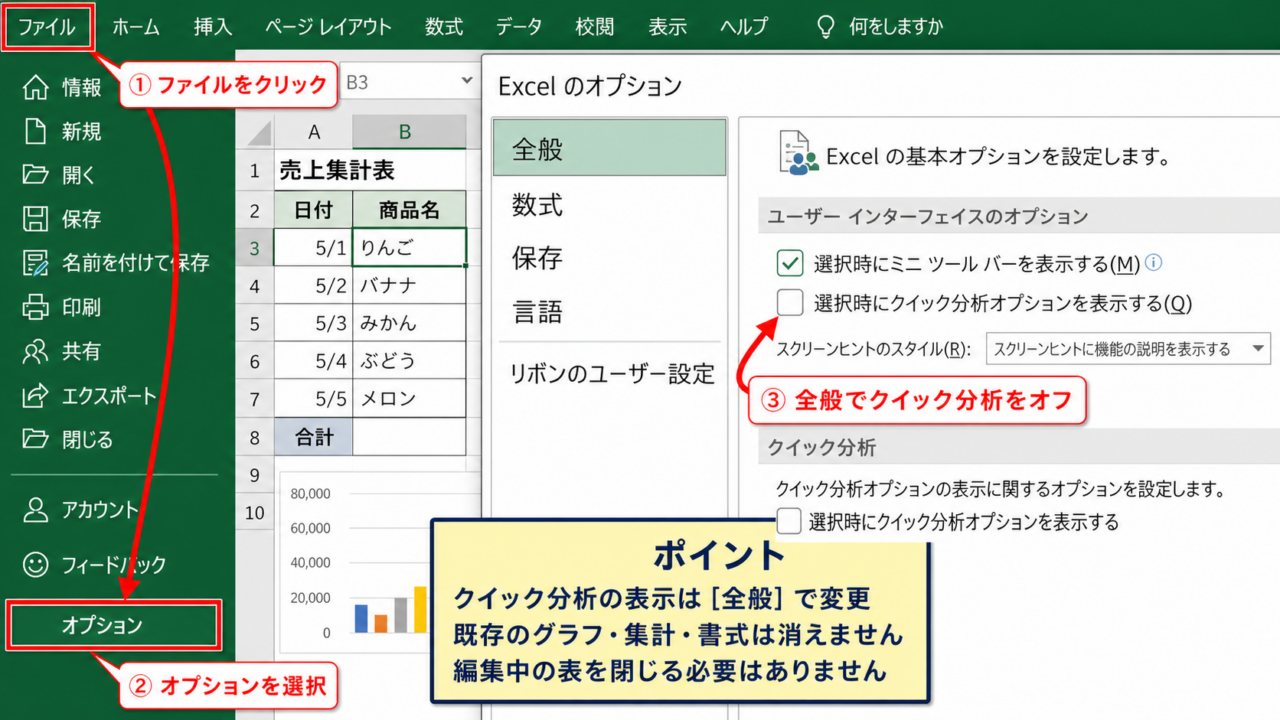Click the 合計 cell
1280x720 pixels.
tap(314, 437)
